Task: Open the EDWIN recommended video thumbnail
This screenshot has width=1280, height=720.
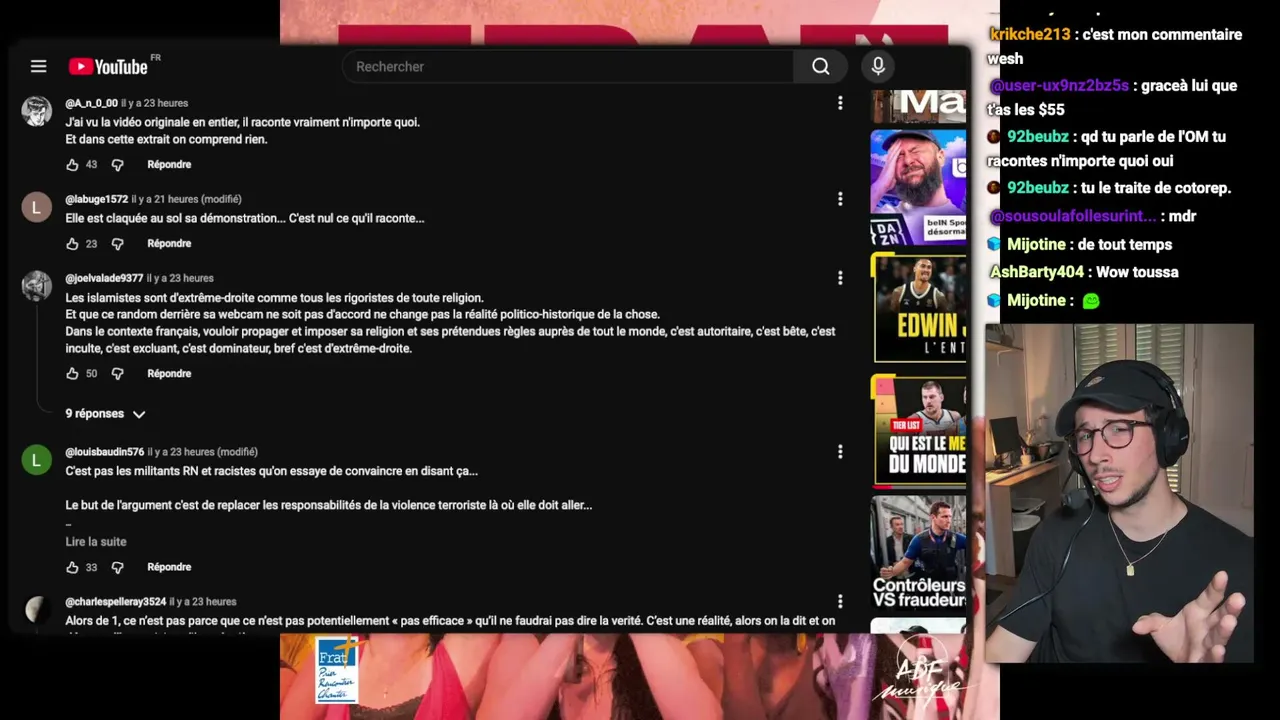Action: 918,308
